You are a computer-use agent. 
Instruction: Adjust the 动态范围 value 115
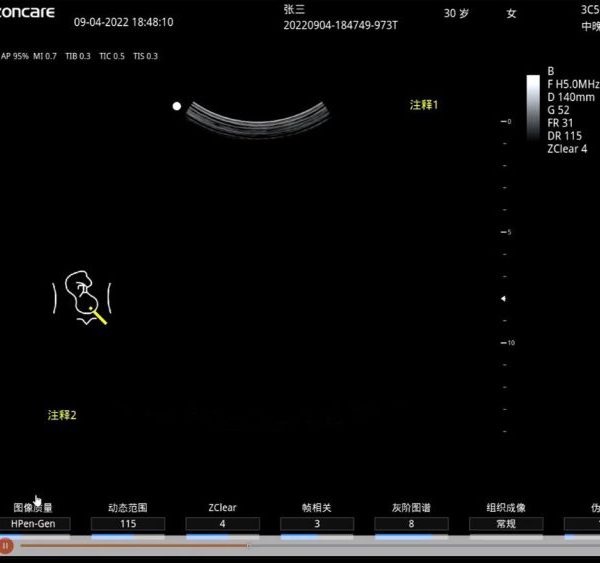(x=128, y=523)
